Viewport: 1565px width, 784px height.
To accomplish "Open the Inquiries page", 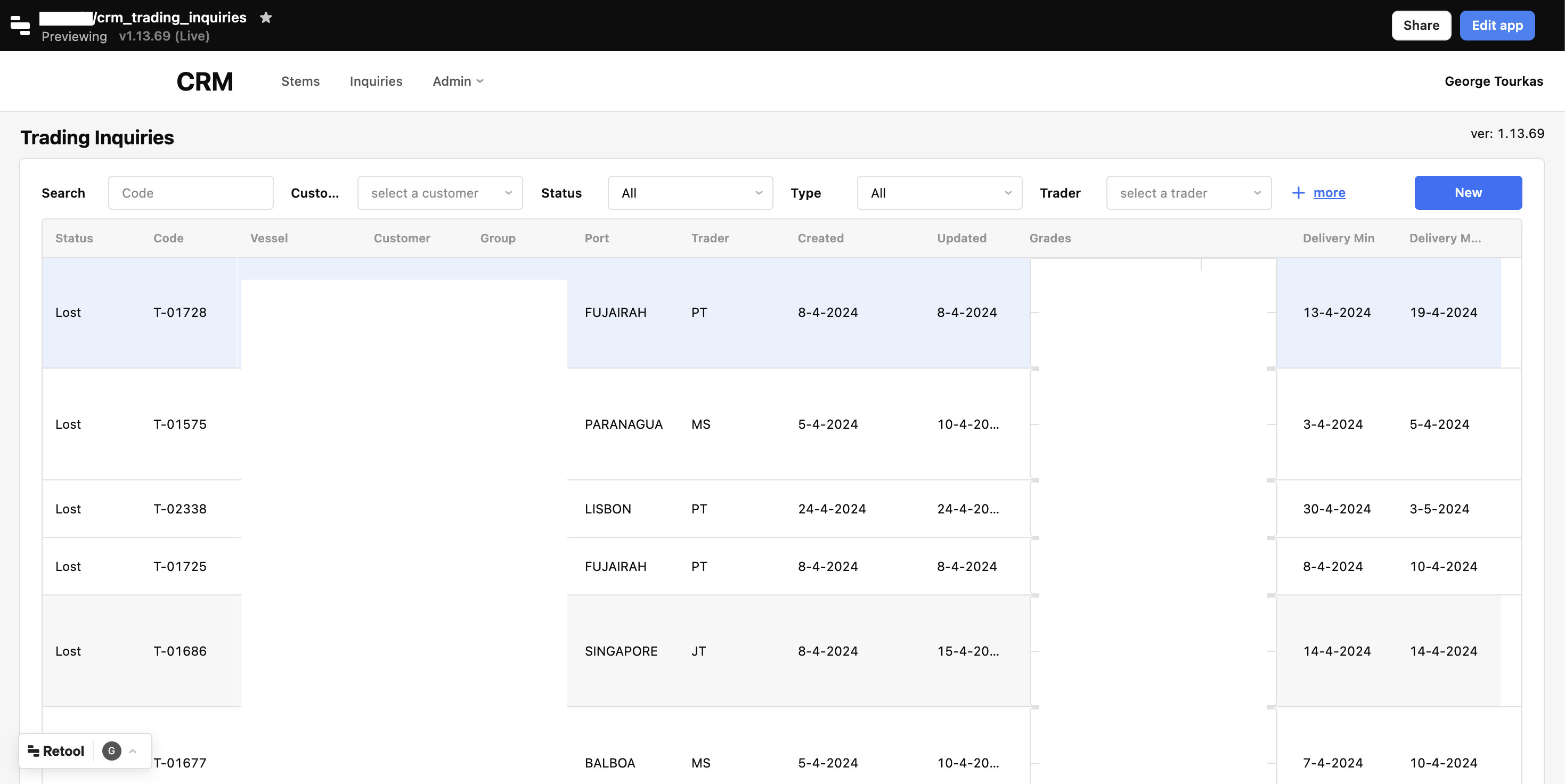I will pos(376,81).
